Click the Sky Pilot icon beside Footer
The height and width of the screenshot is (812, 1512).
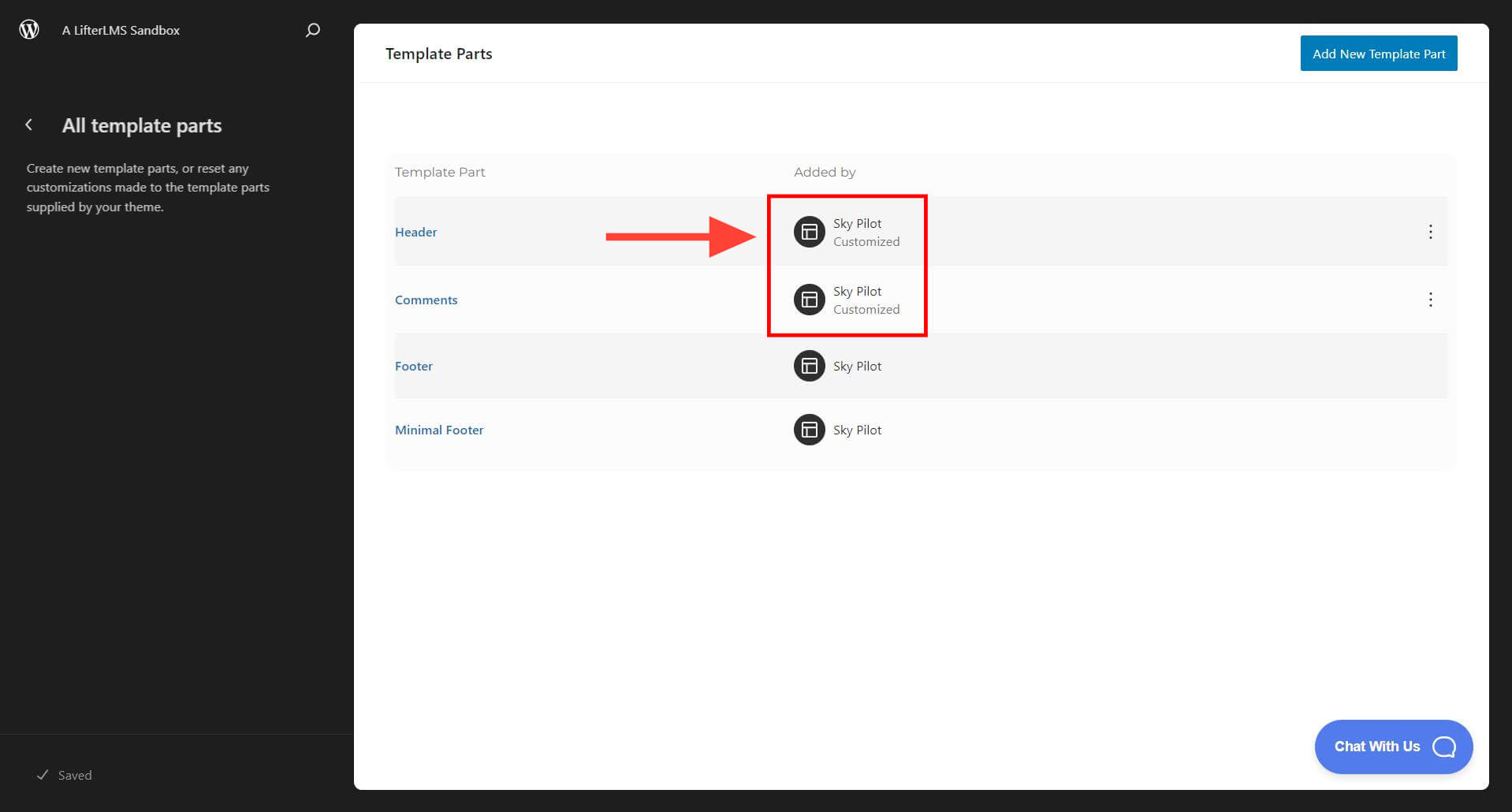pos(808,366)
